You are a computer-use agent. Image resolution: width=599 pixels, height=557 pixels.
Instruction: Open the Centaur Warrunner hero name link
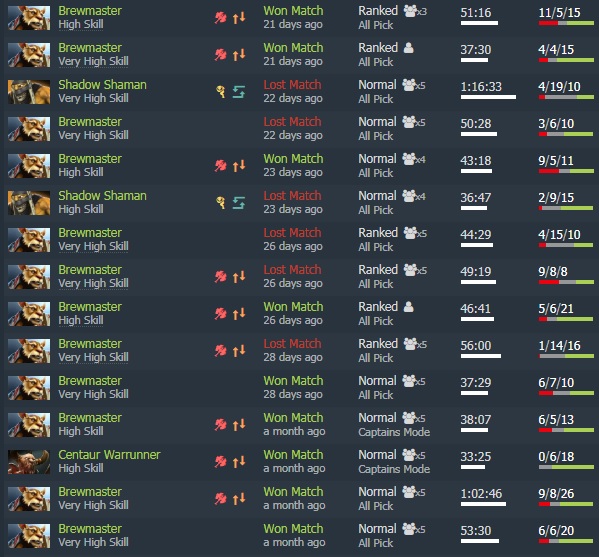coord(109,455)
